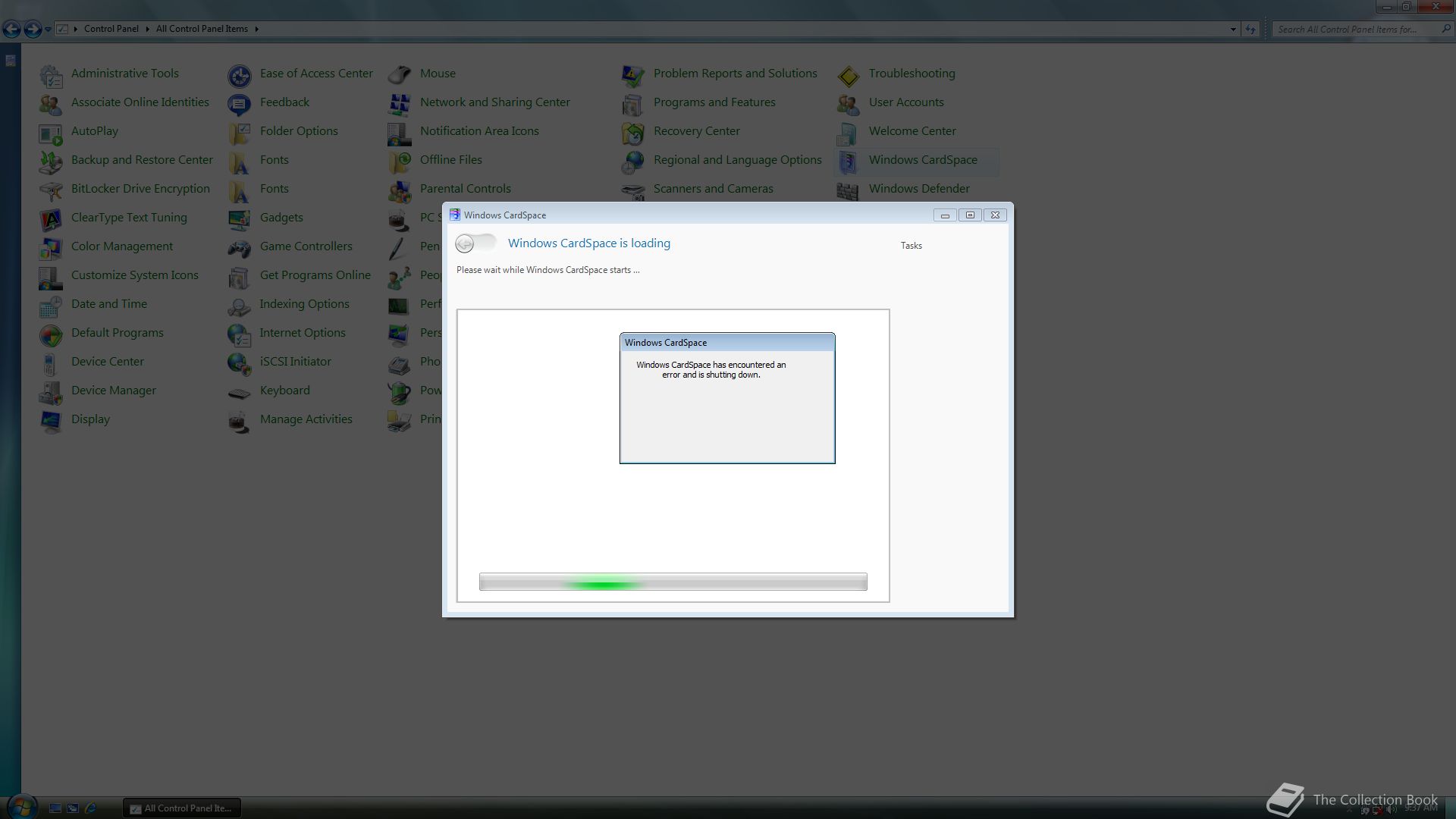Open Parental Controls icon
1456x819 pixels.
pos(400,190)
